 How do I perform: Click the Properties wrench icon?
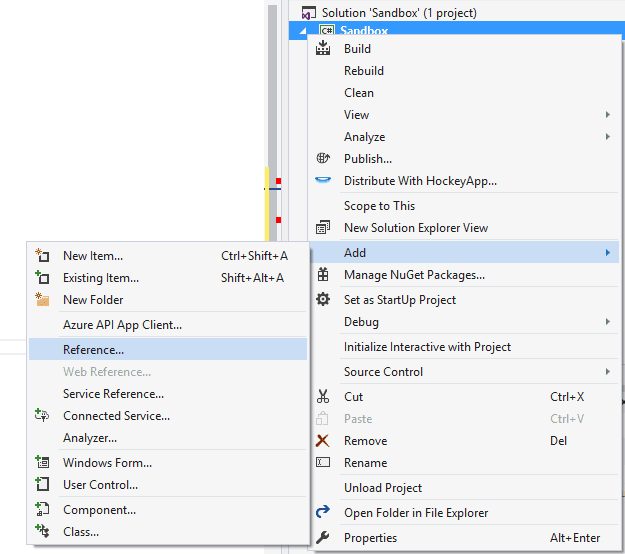[323, 538]
